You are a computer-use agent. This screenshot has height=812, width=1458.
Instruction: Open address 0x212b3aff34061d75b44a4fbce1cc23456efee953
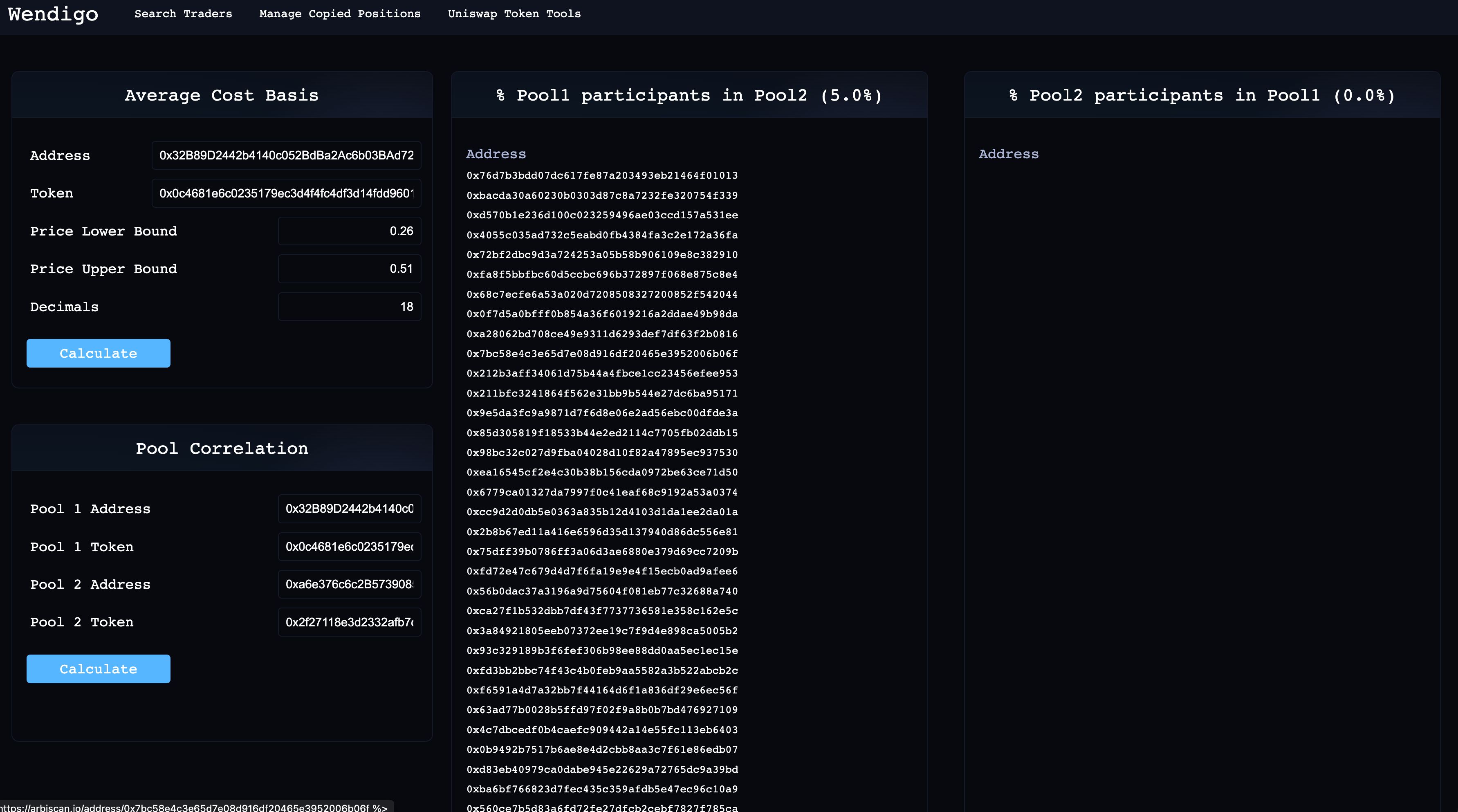pos(602,373)
